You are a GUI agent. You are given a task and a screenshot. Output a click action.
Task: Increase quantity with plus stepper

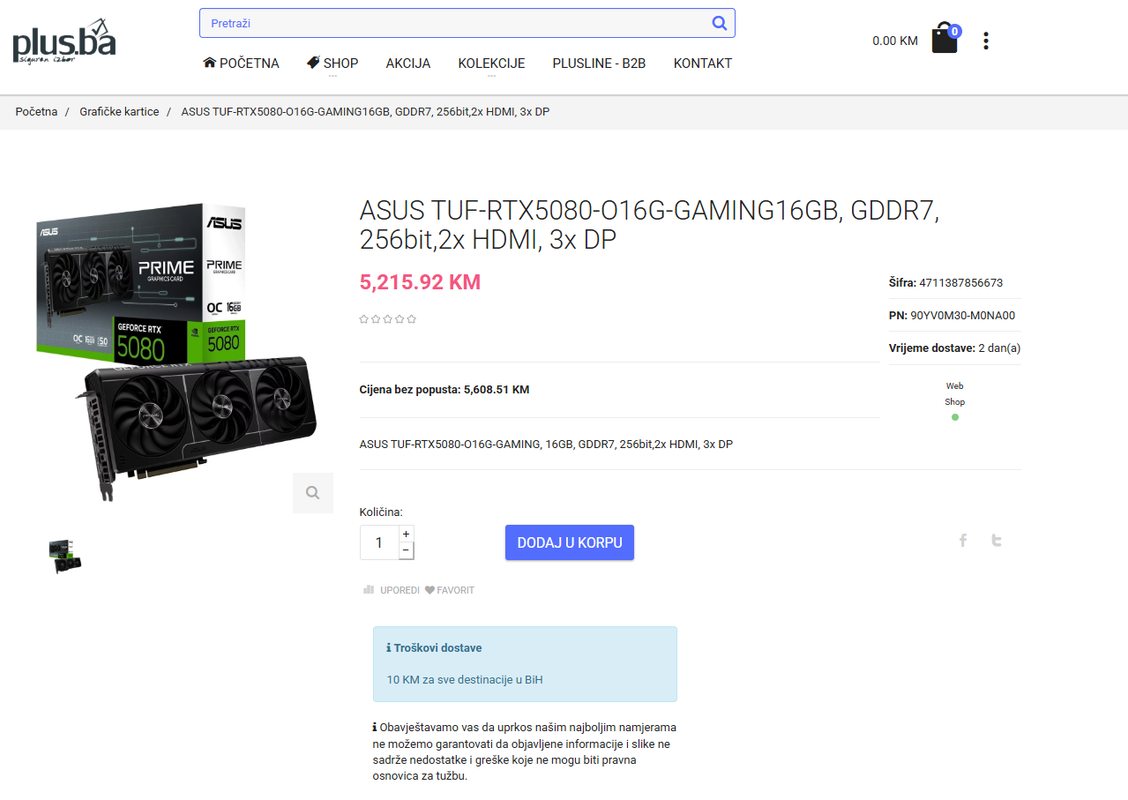point(406,534)
